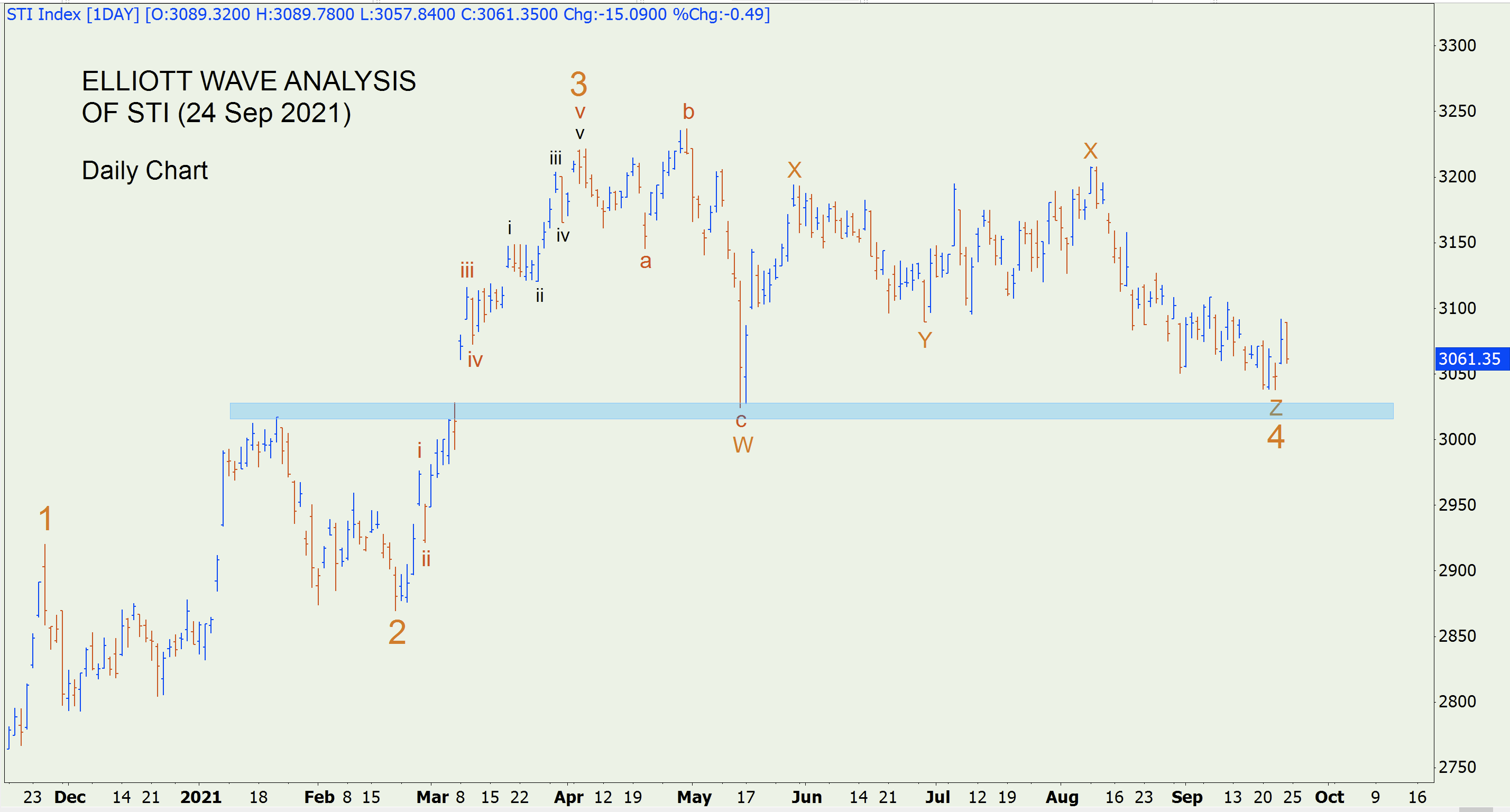Click the 'Mar' date axis label

coord(432,797)
